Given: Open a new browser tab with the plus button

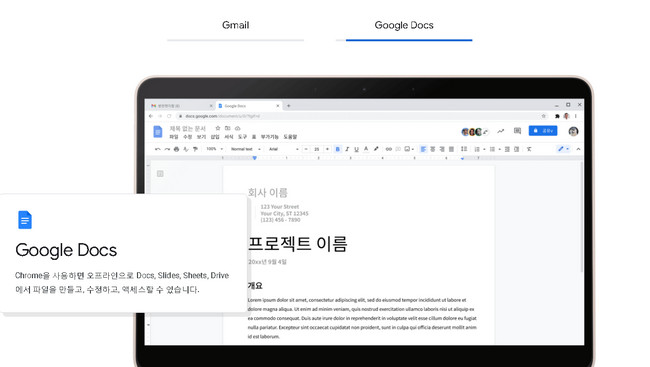Looking at the screenshot, I should click(289, 106).
